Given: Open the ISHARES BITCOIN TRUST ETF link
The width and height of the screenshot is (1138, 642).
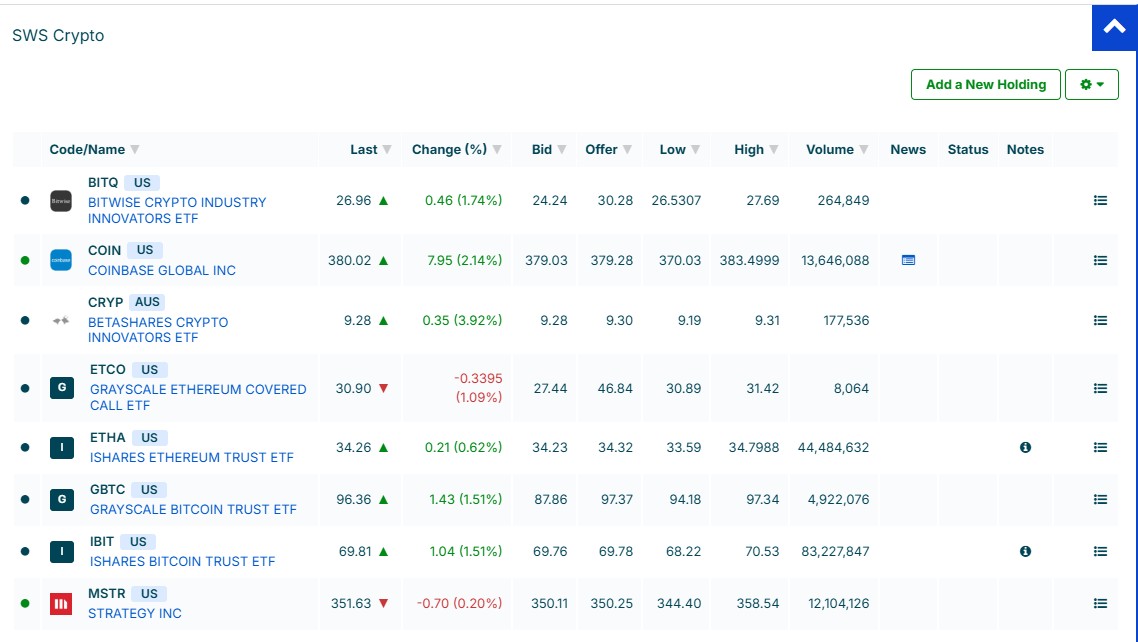Looking at the screenshot, I should pos(182,561).
